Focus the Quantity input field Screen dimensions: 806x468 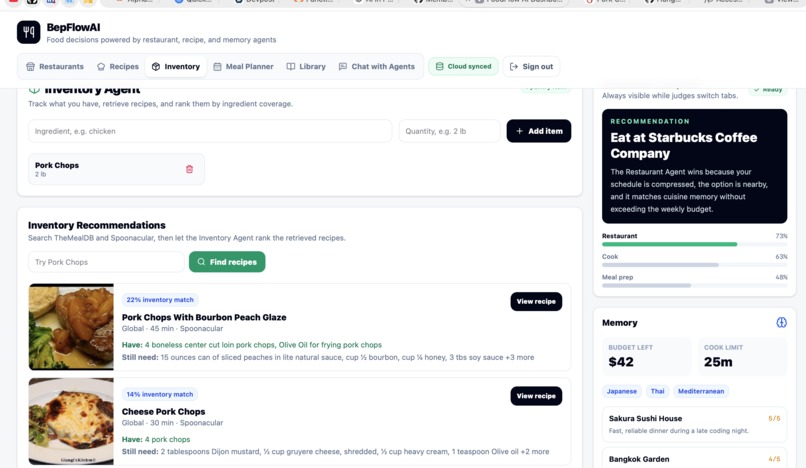click(x=449, y=131)
